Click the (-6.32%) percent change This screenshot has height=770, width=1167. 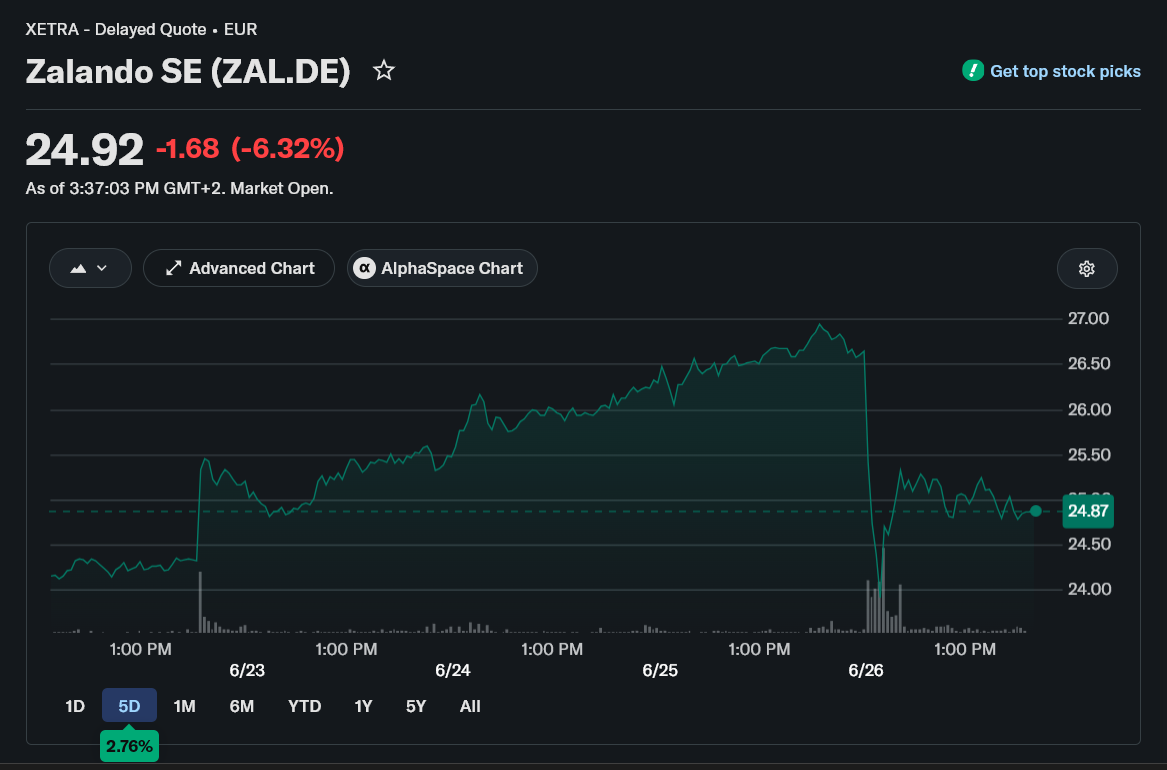tap(287, 149)
